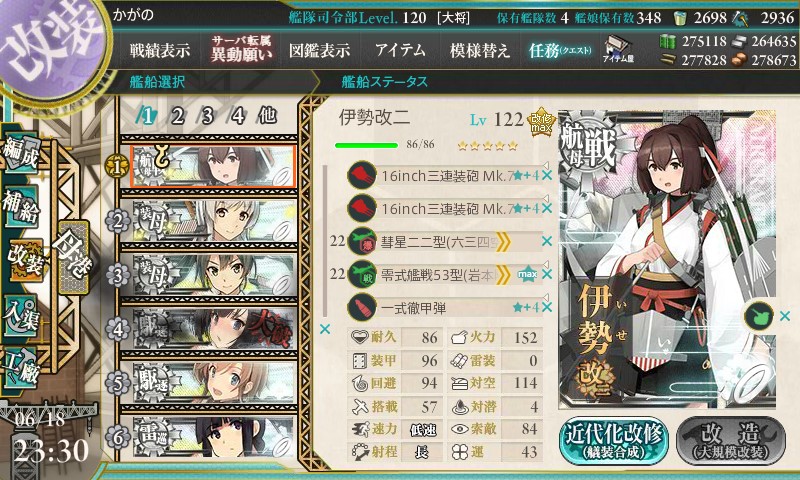Screen dimensions: 800x480
Task: Open the 図鑑表示 encyclopedia menu
Action: click(319, 50)
